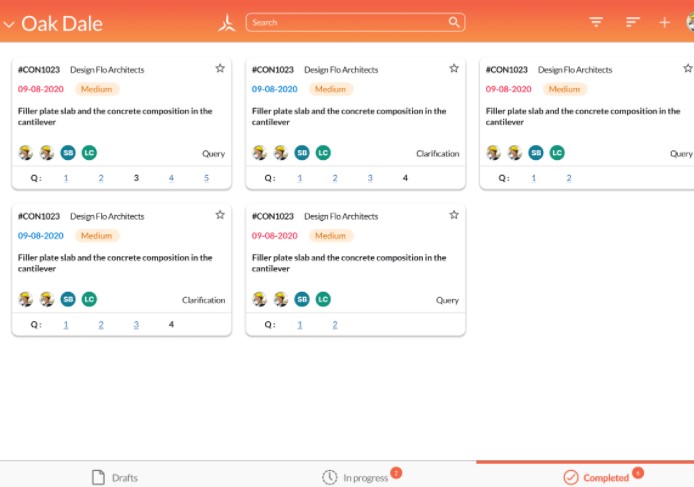This screenshot has height=487, width=694.
Task: Star the first-row Clarification card
Action: (x=454, y=68)
